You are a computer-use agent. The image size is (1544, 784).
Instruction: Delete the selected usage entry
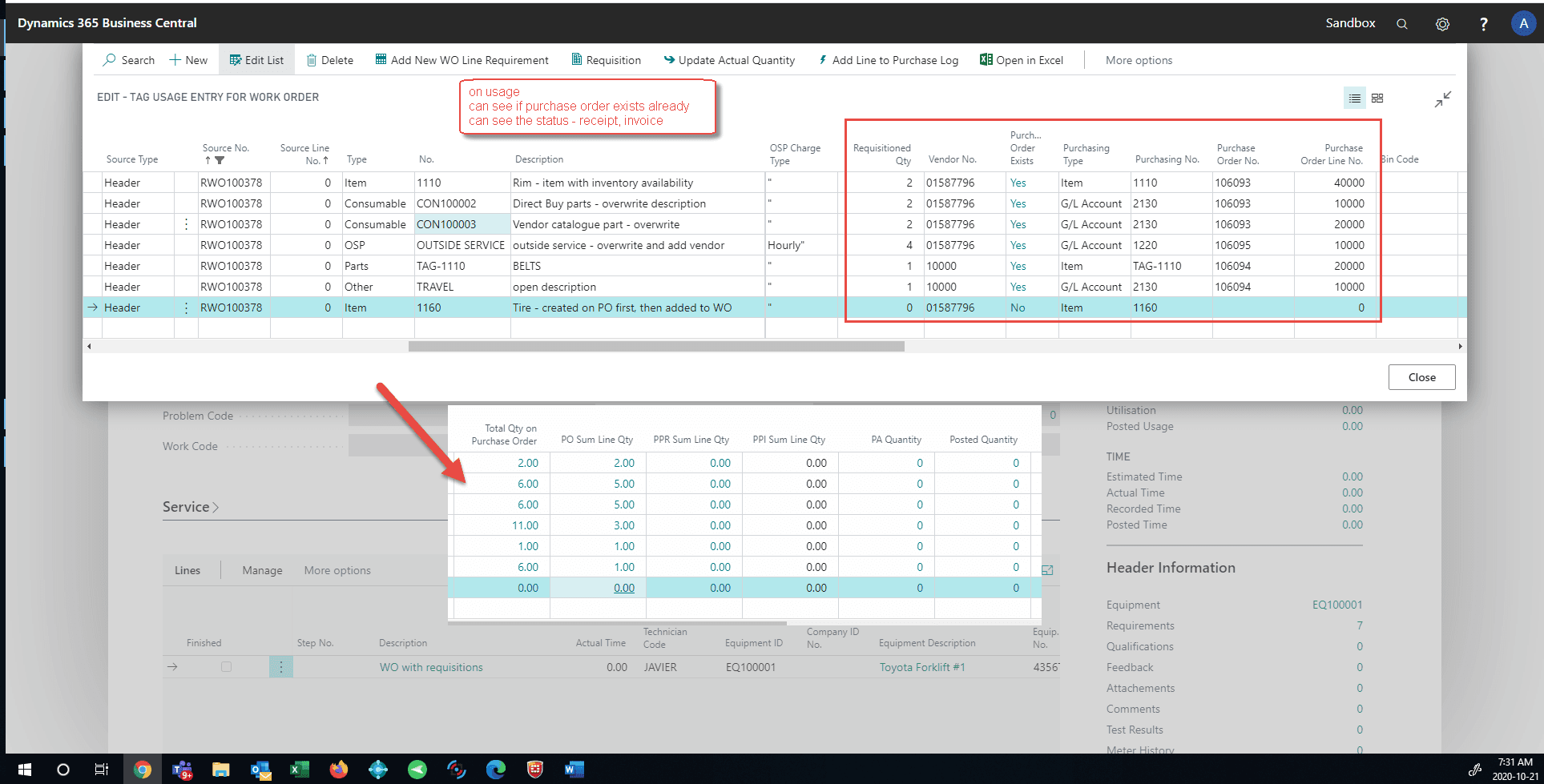(329, 60)
